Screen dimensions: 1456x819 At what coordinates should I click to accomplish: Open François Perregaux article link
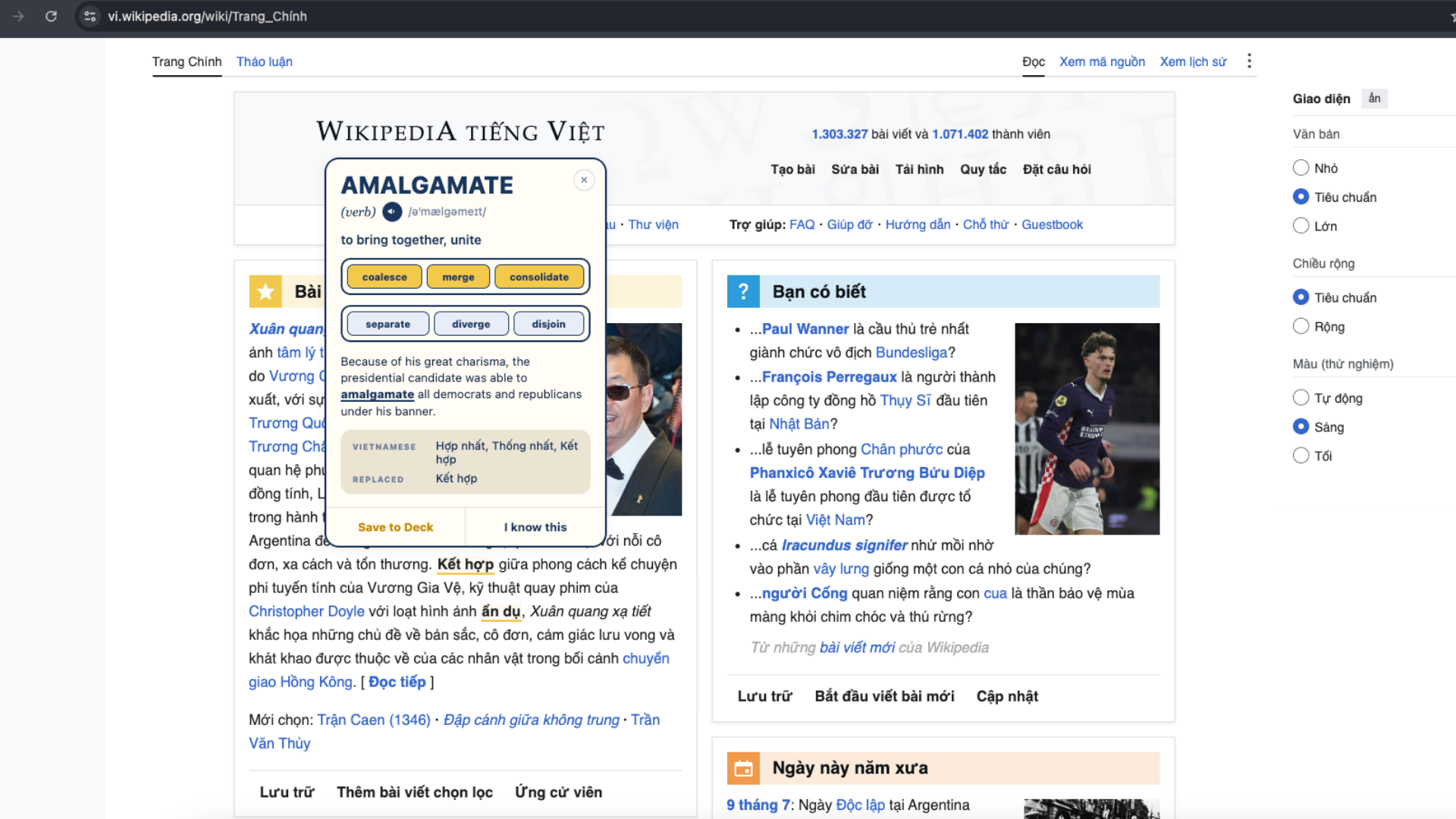click(829, 377)
